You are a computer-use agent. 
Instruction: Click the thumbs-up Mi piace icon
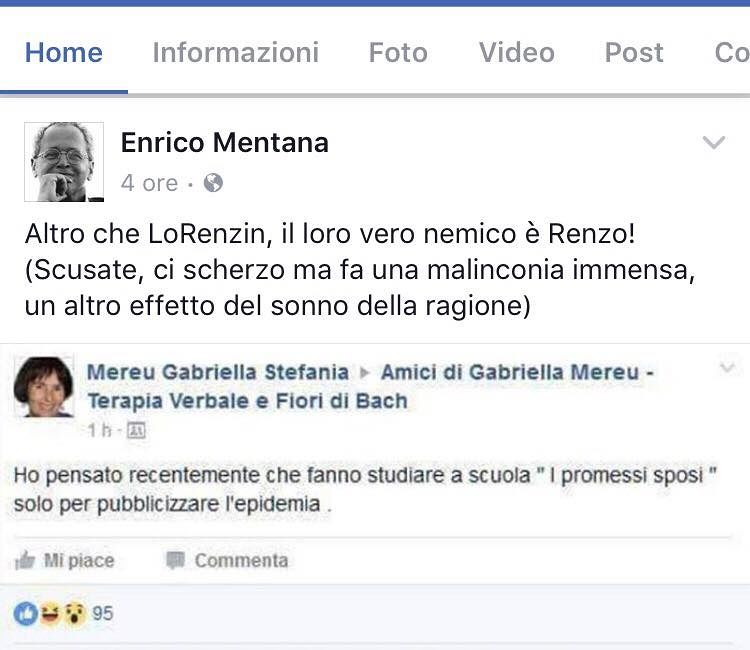coord(25,560)
